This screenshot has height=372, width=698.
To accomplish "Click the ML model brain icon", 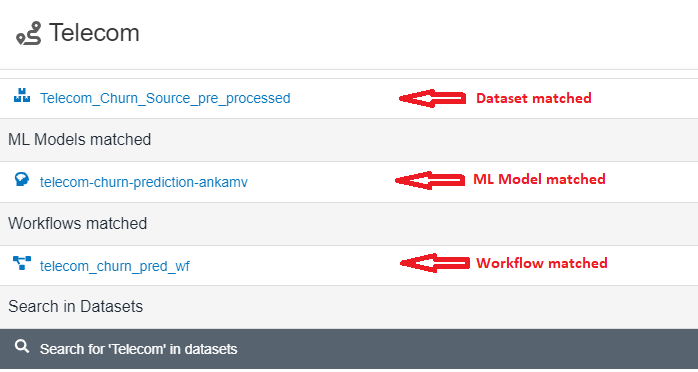I will tap(22, 179).
